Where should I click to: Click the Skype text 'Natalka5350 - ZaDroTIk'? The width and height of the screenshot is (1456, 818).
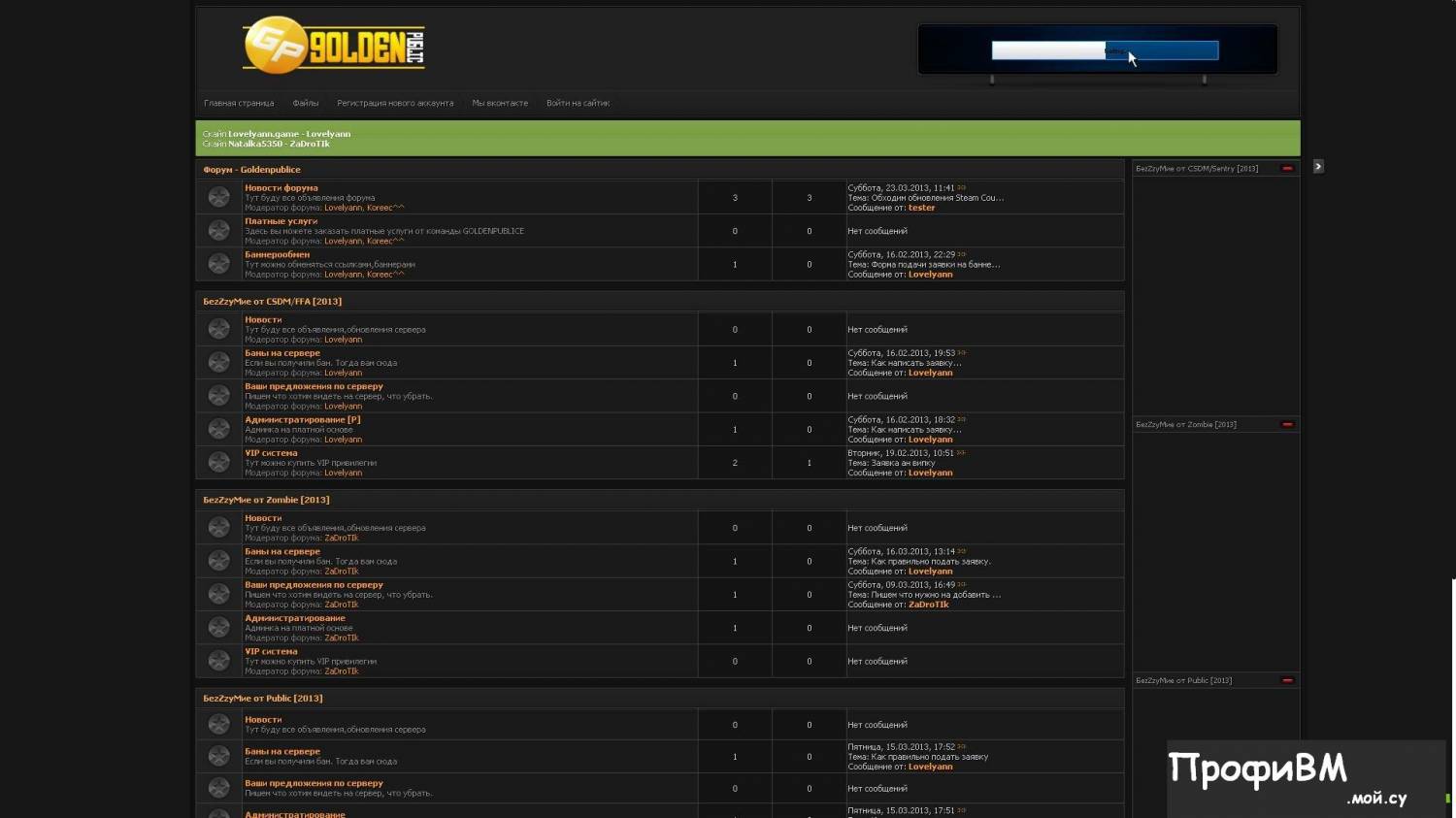click(x=279, y=144)
